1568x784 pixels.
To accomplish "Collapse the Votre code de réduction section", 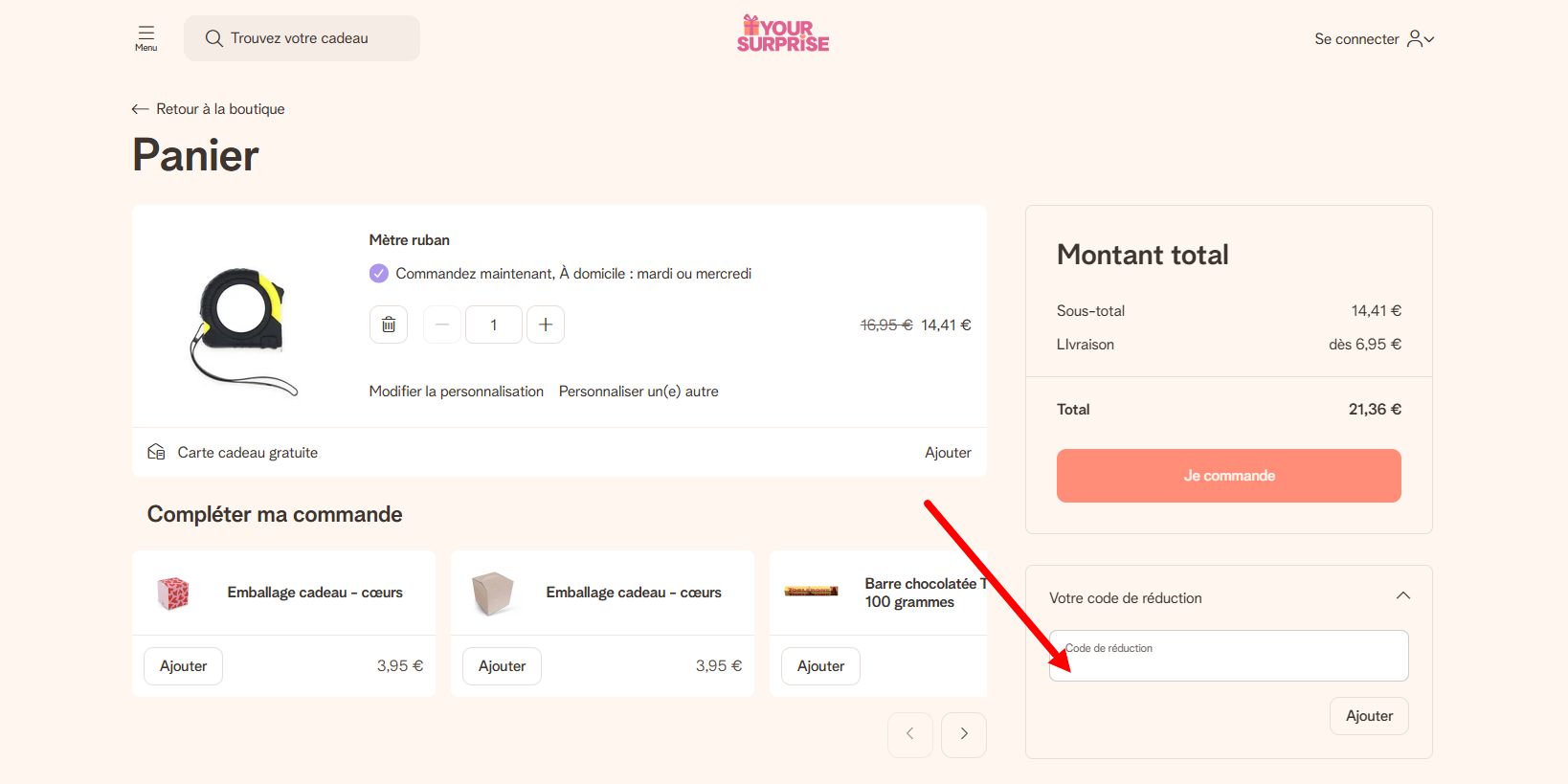I will click(x=1403, y=595).
